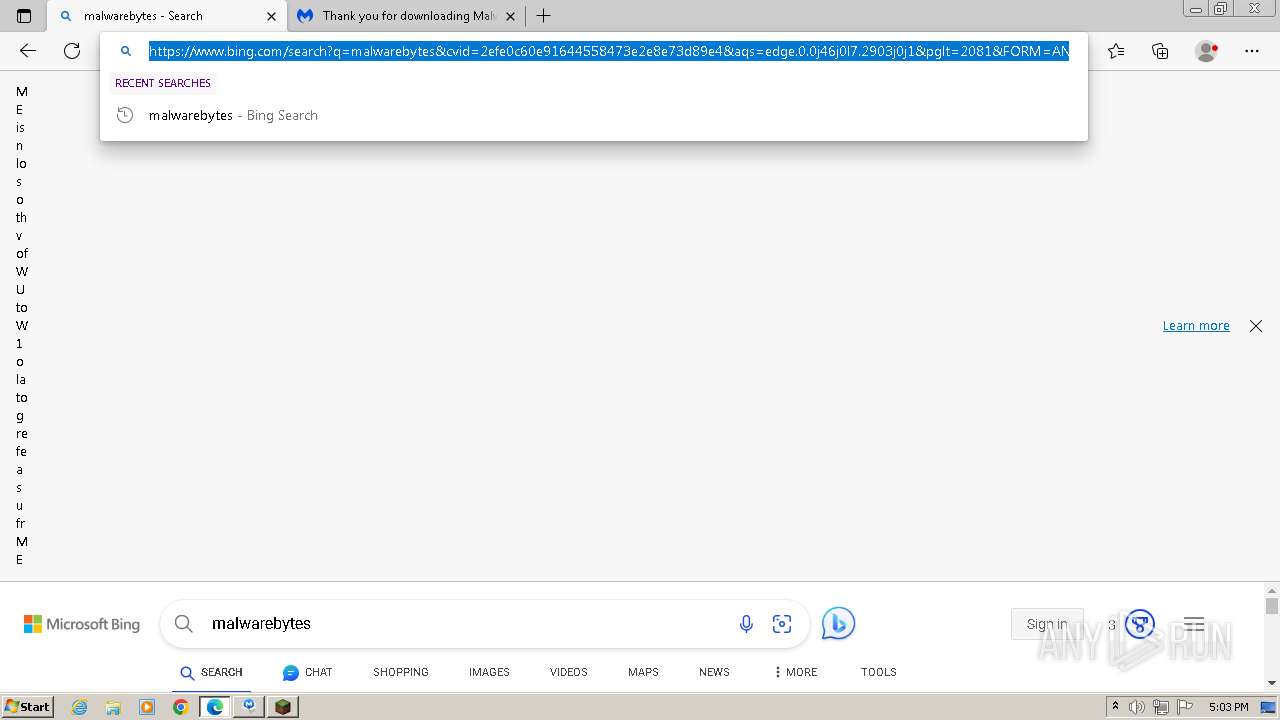Open the network tray icon

[1161, 707]
